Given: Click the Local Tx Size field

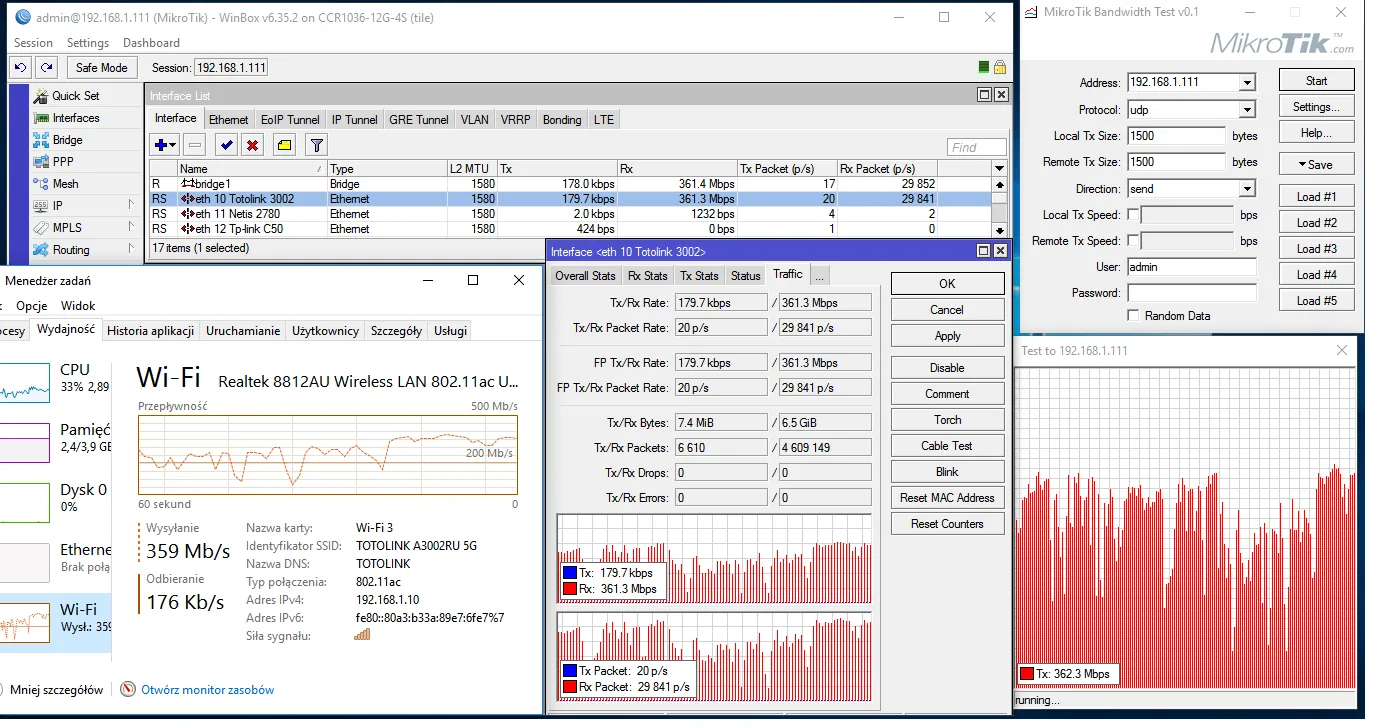Looking at the screenshot, I should 1176,136.
